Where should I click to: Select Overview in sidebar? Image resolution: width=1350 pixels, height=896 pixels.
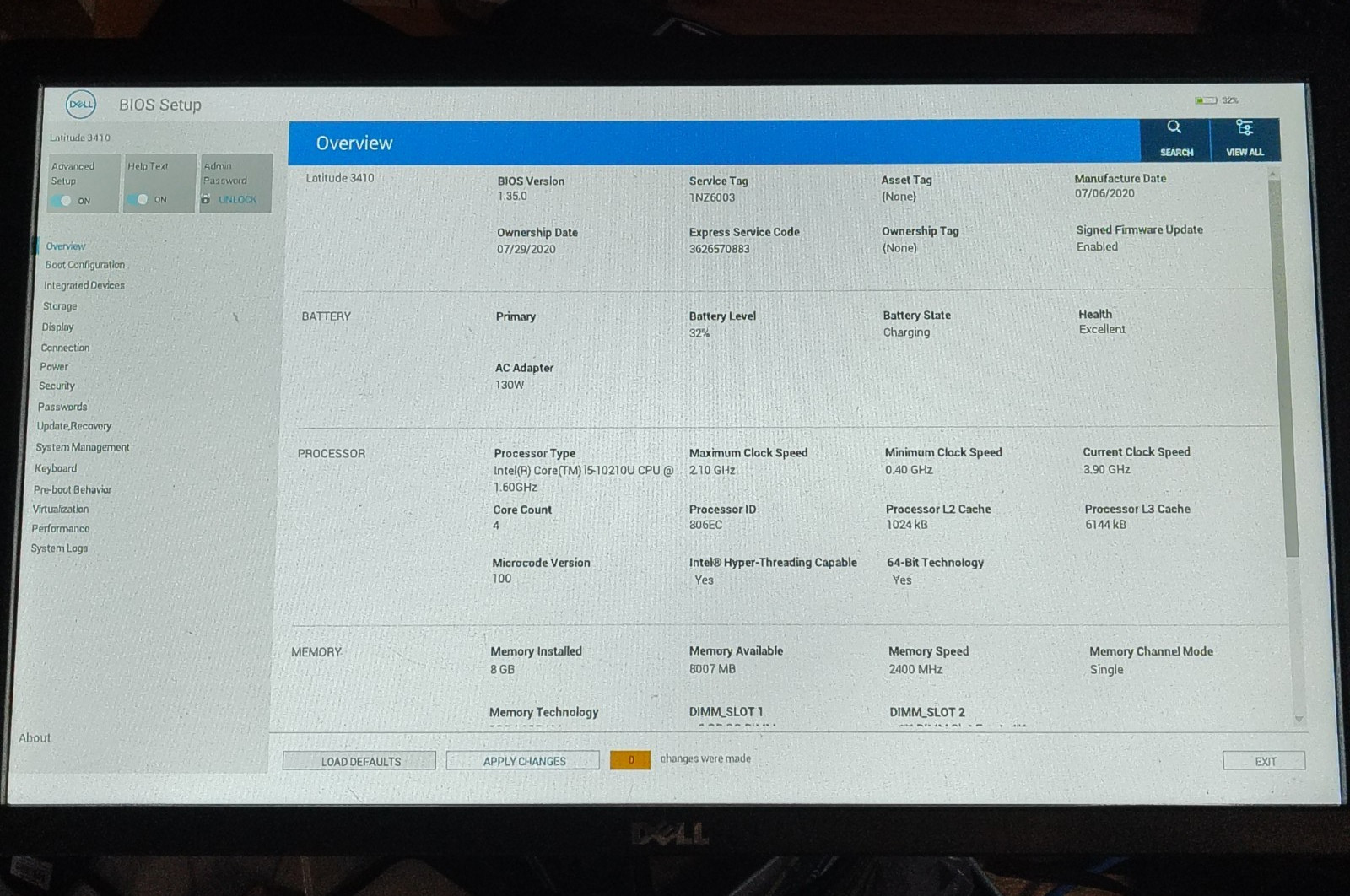[x=66, y=246]
